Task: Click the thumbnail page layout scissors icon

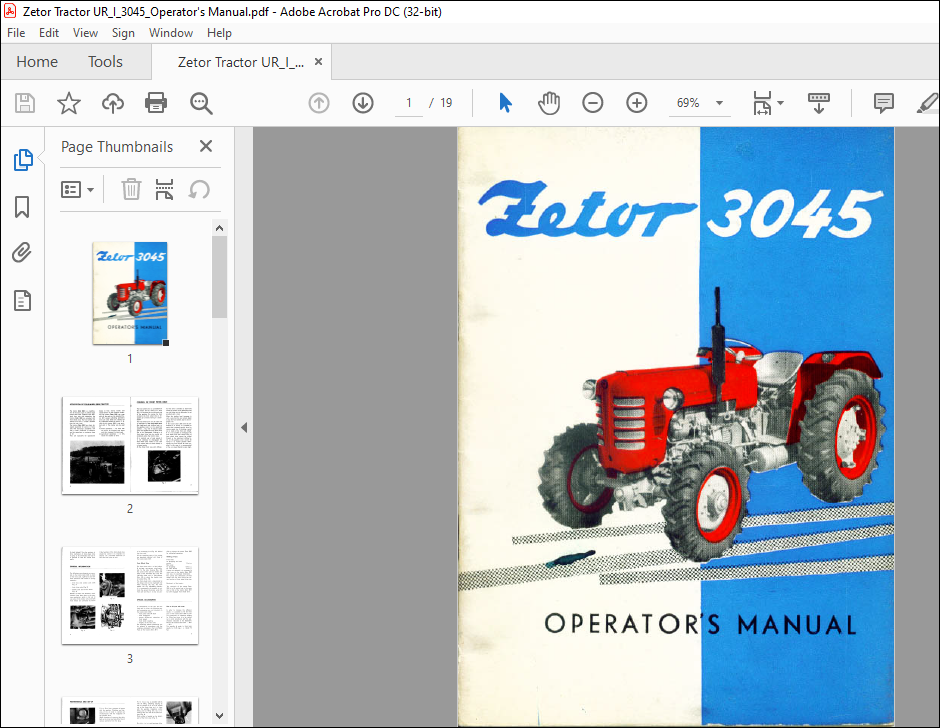Action: 164,189
